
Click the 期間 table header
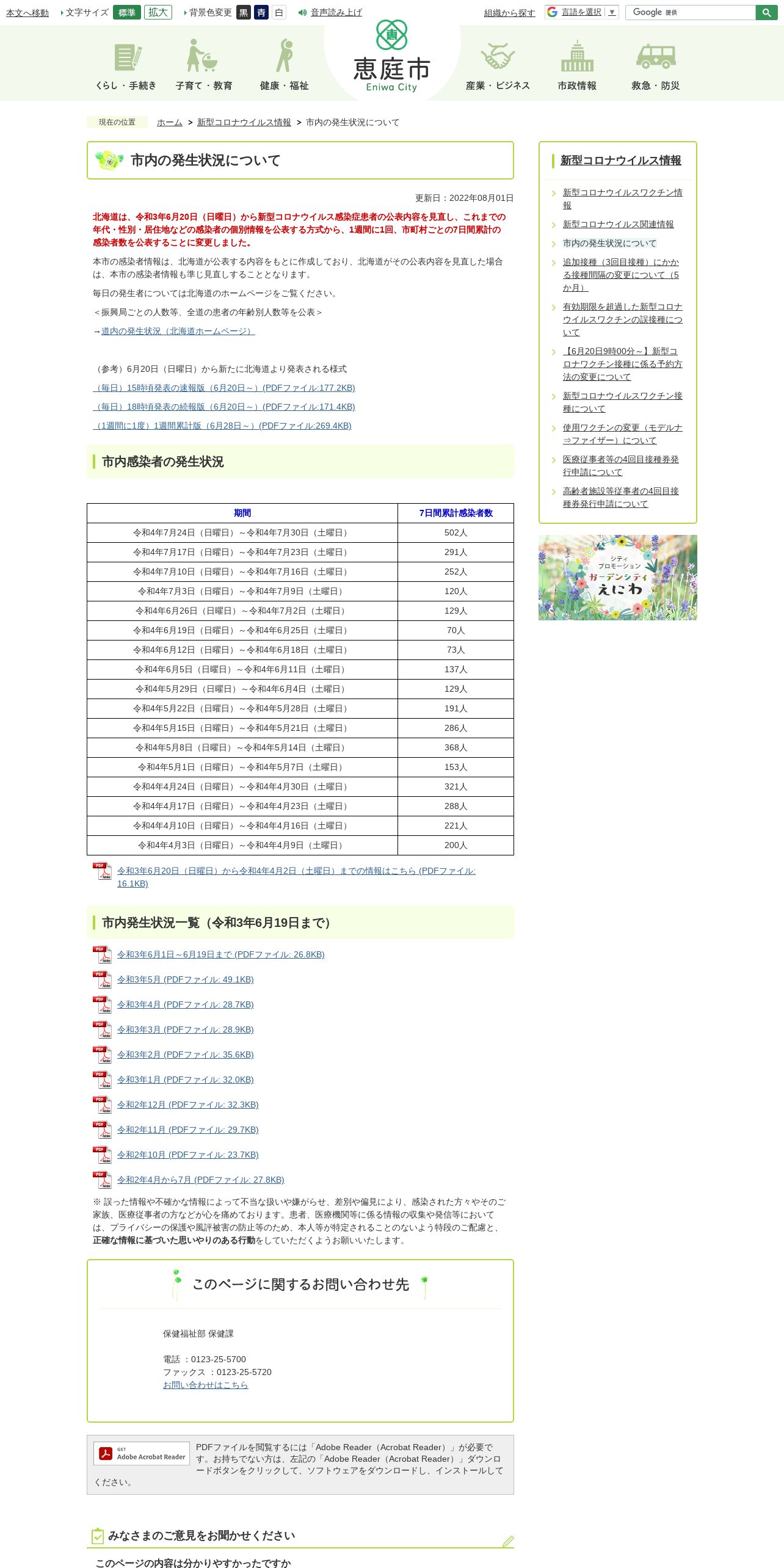pos(242,513)
